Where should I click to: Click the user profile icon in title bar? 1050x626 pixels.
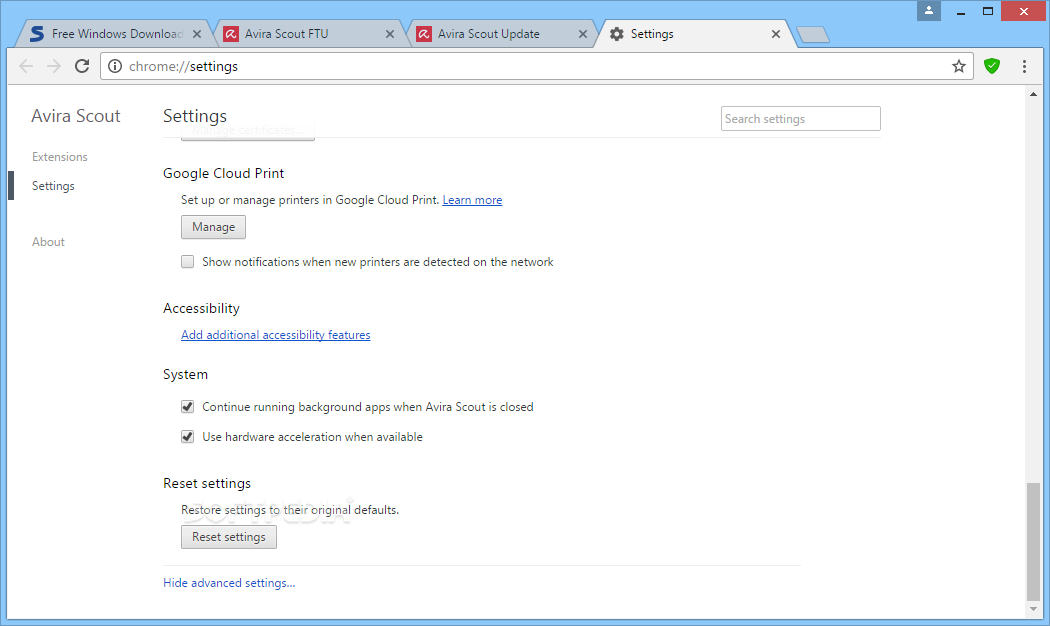[x=929, y=11]
